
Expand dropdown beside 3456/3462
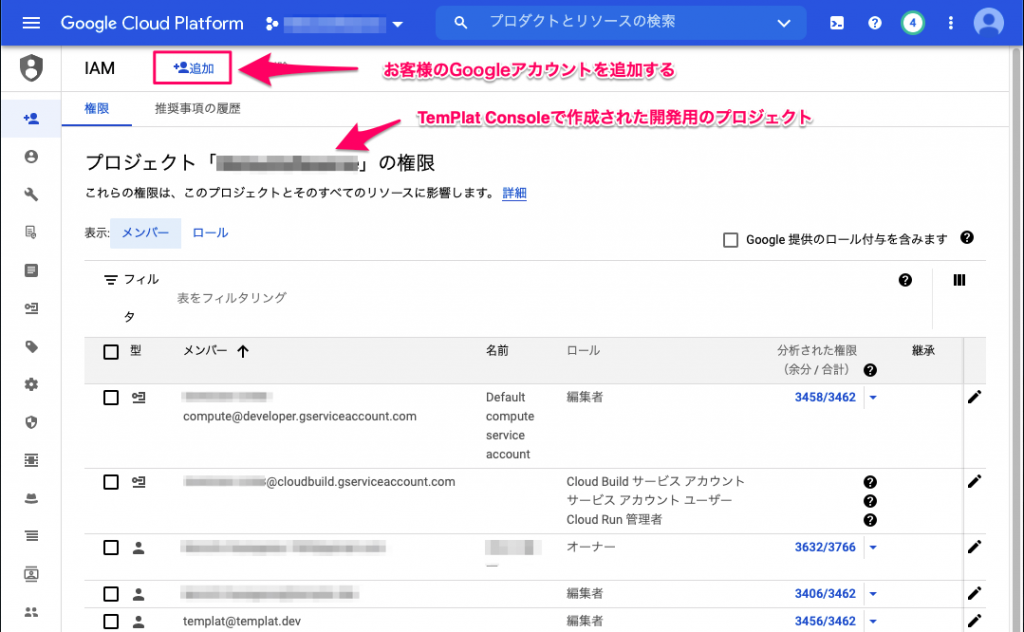pos(873,621)
